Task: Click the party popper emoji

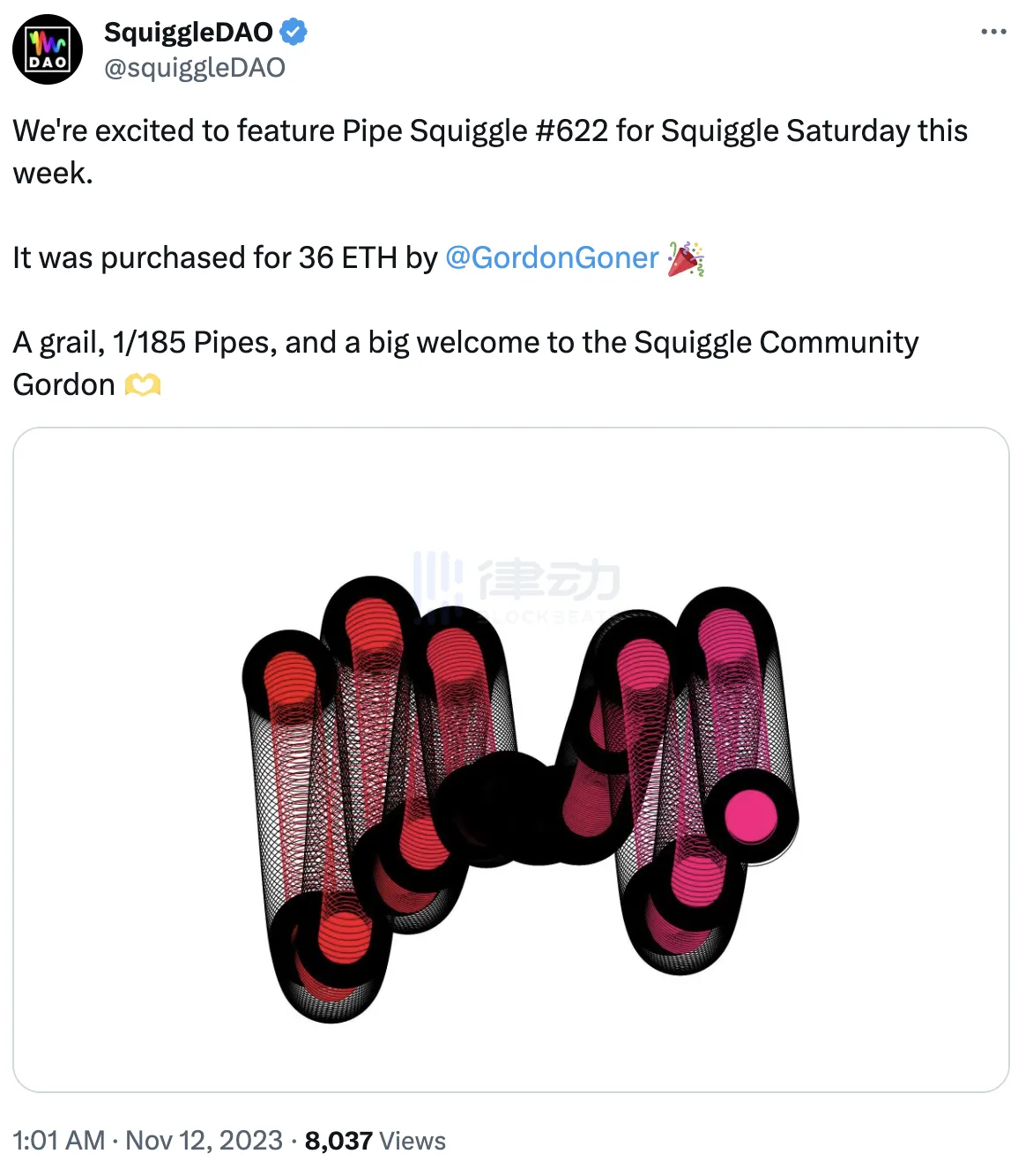Action: [x=686, y=258]
